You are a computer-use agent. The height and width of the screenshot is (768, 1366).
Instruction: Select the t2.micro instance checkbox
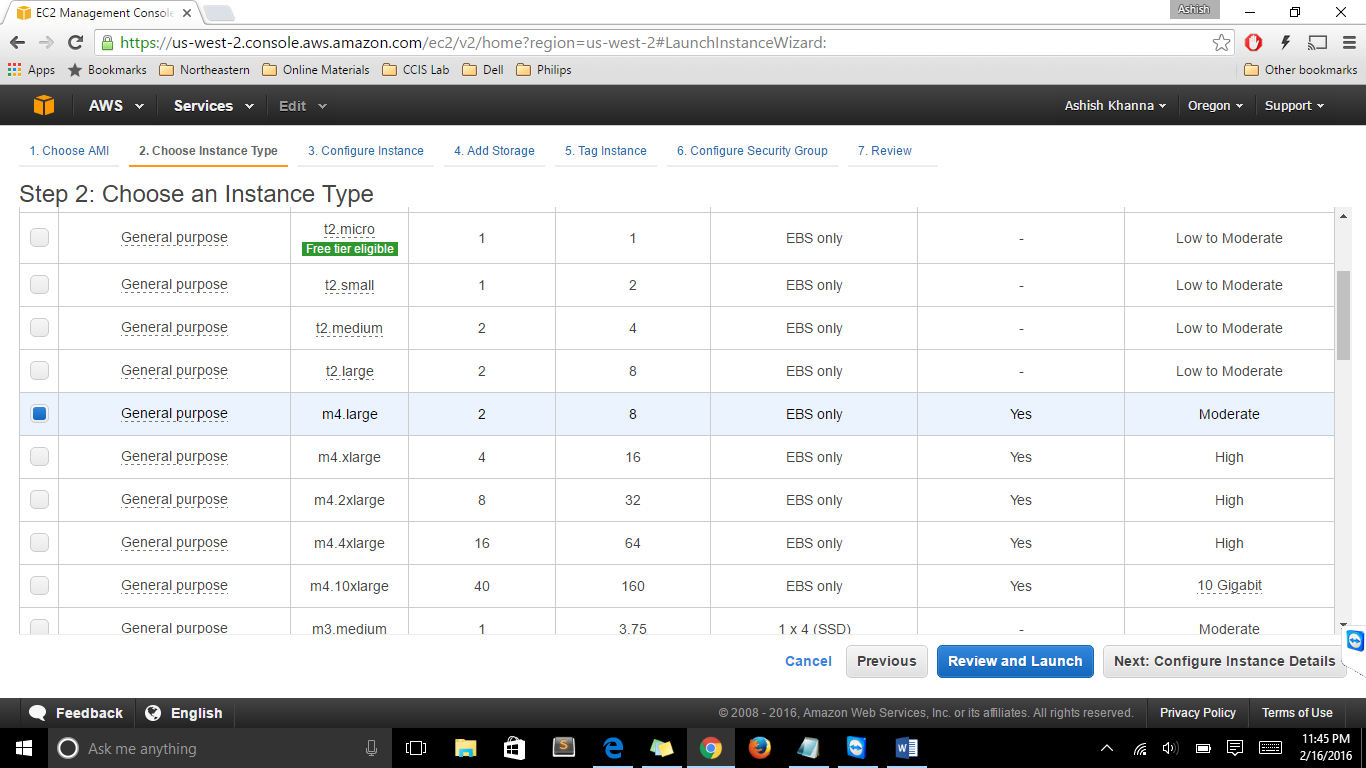pyautogui.click(x=39, y=238)
